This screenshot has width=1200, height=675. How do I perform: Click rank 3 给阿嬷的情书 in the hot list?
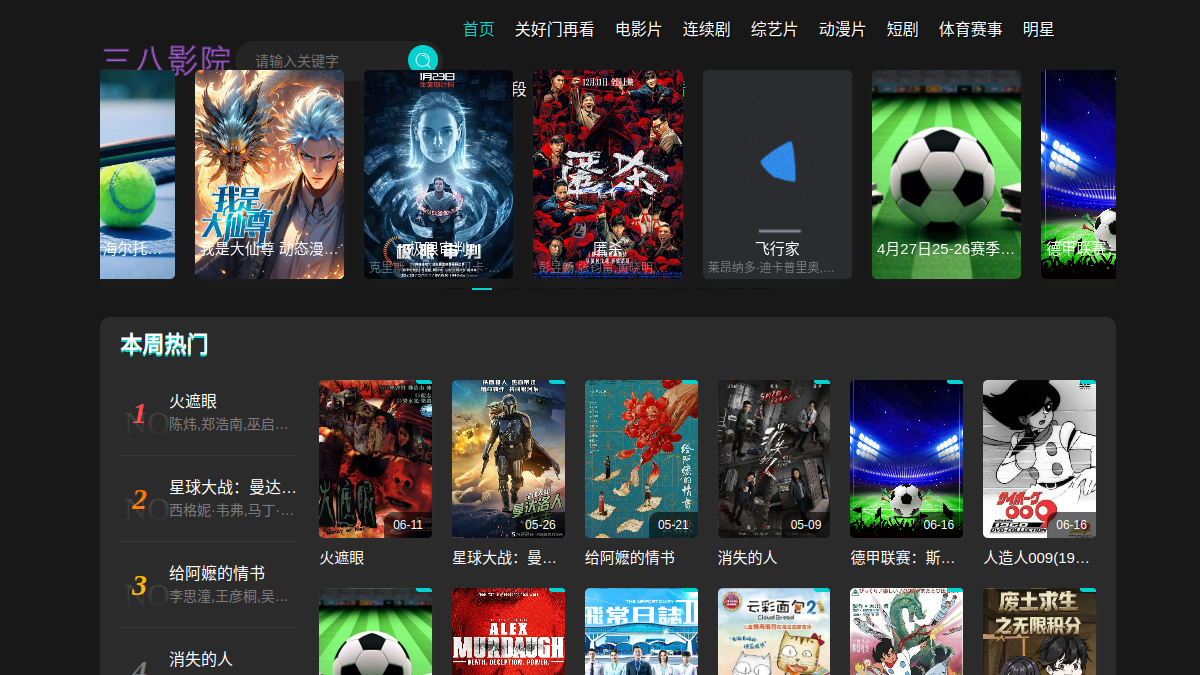click(x=210, y=584)
